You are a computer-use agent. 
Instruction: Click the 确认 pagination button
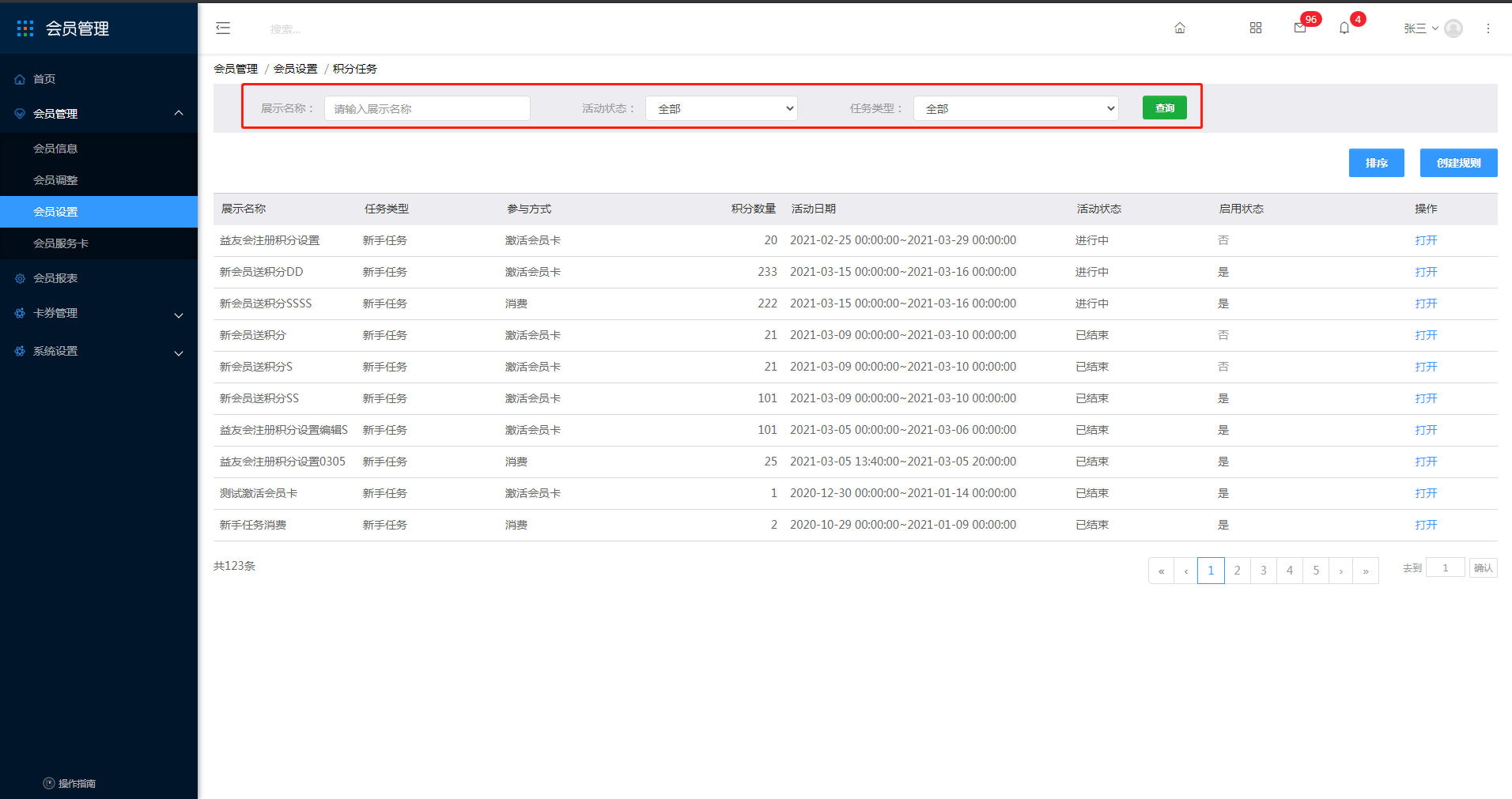(x=1484, y=567)
